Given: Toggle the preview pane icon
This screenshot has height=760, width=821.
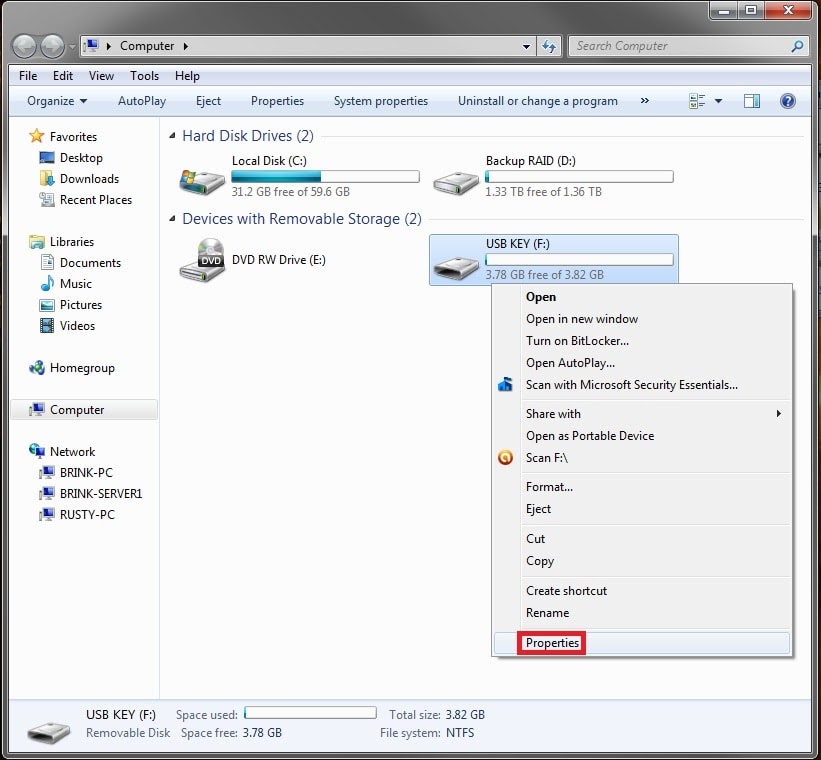Looking at the screenshot, I should pos(752,101).
